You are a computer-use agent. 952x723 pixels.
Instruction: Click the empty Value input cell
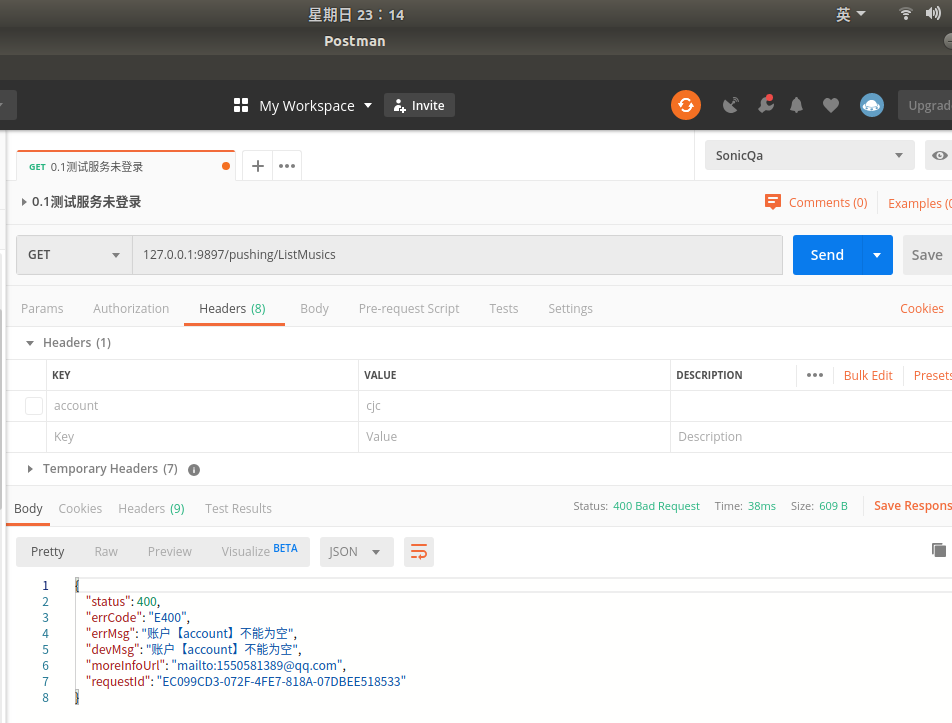click(514, 437)
